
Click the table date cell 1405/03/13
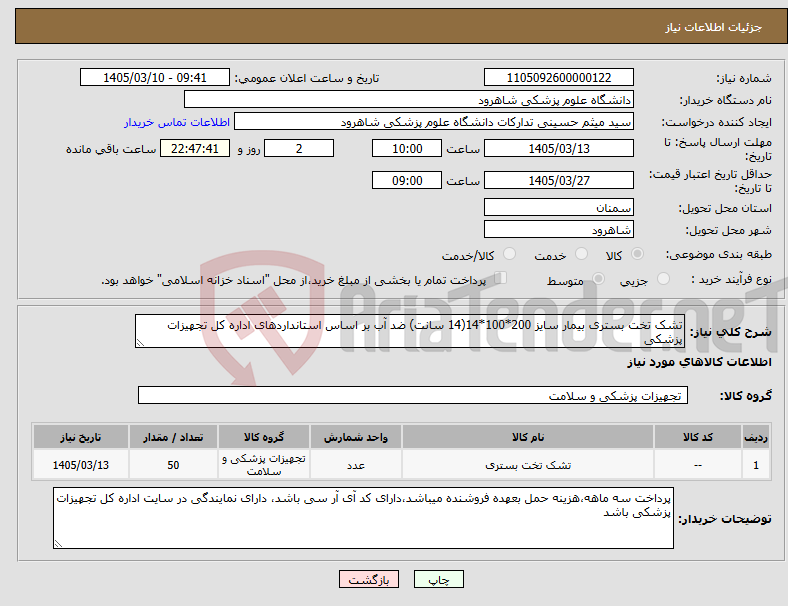click(x=81, y=465)
